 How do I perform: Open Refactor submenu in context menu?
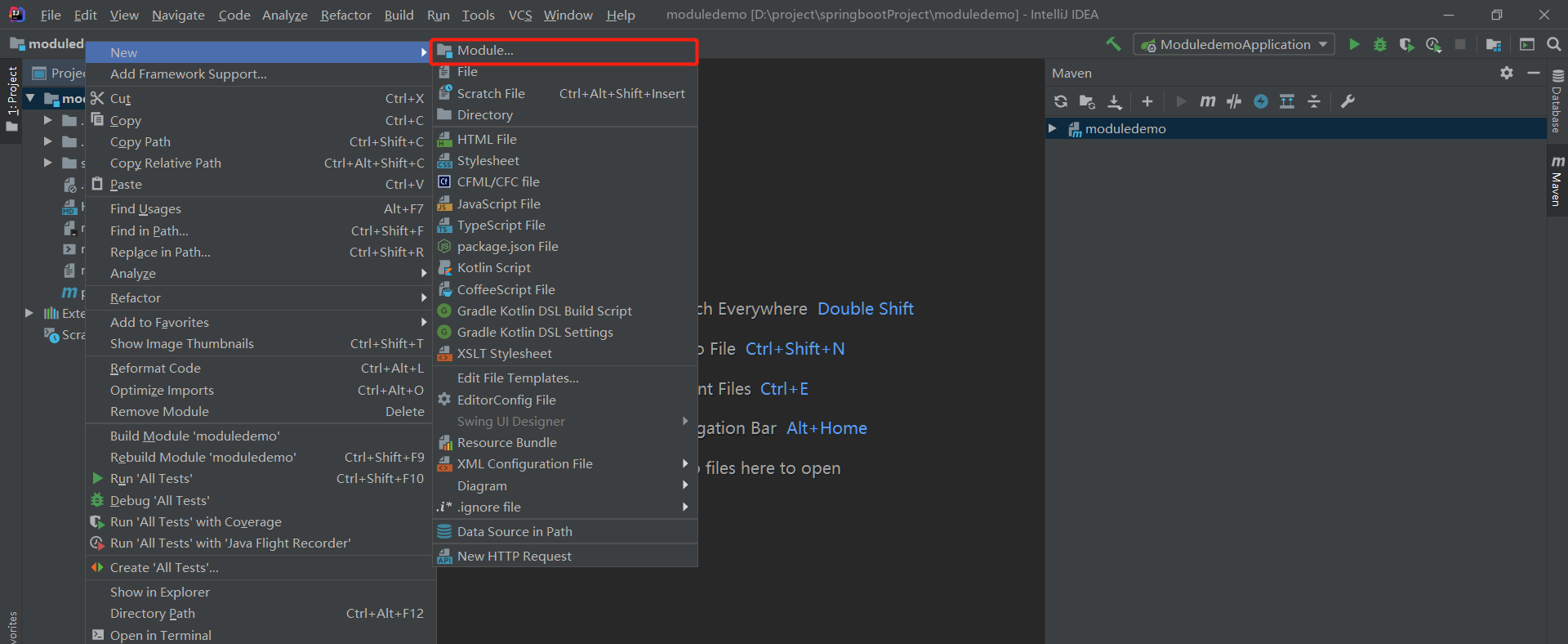tap(261, 297)
